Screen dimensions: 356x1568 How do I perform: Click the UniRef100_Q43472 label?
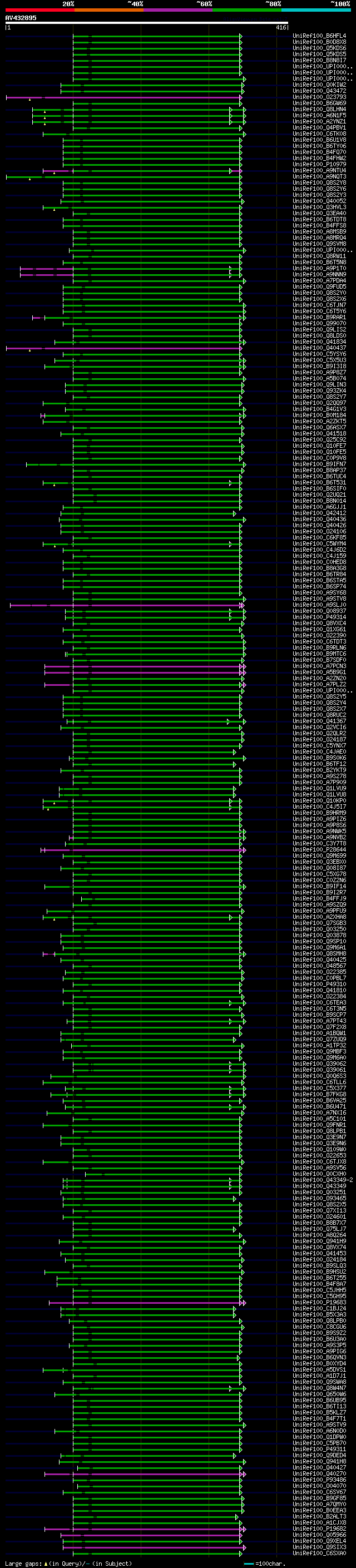coord(319,91)
